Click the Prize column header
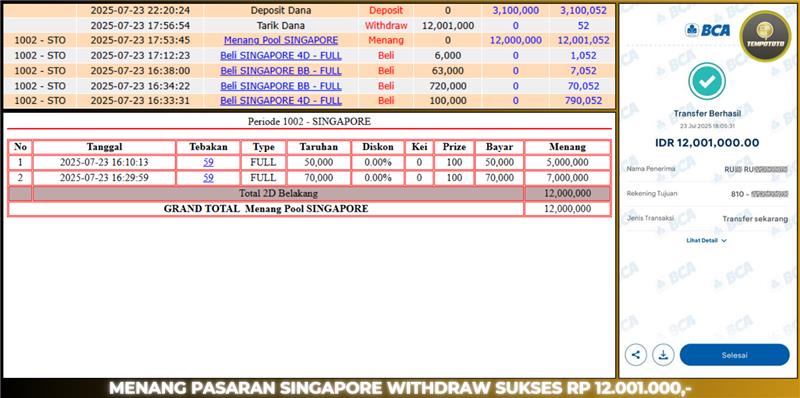 tap(454, 147)
